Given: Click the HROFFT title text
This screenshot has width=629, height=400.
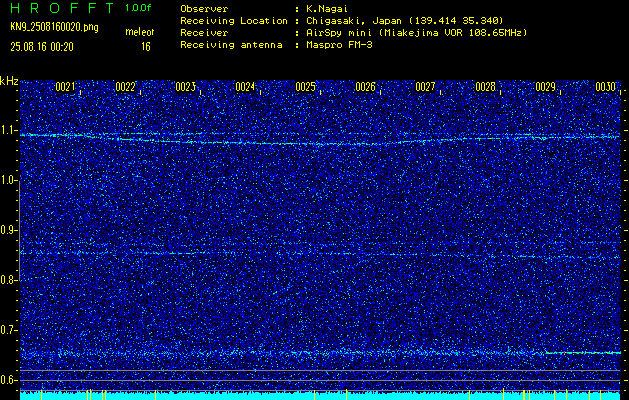Looking at the screenshot, I should 62,8.
